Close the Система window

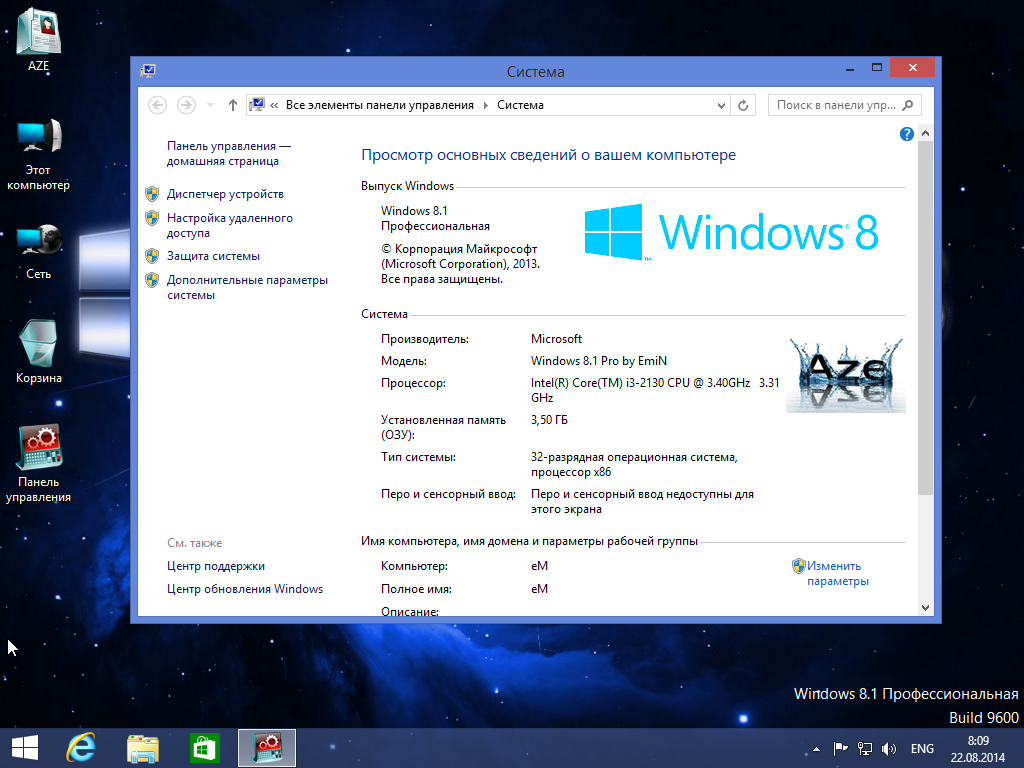pos(912,67)
